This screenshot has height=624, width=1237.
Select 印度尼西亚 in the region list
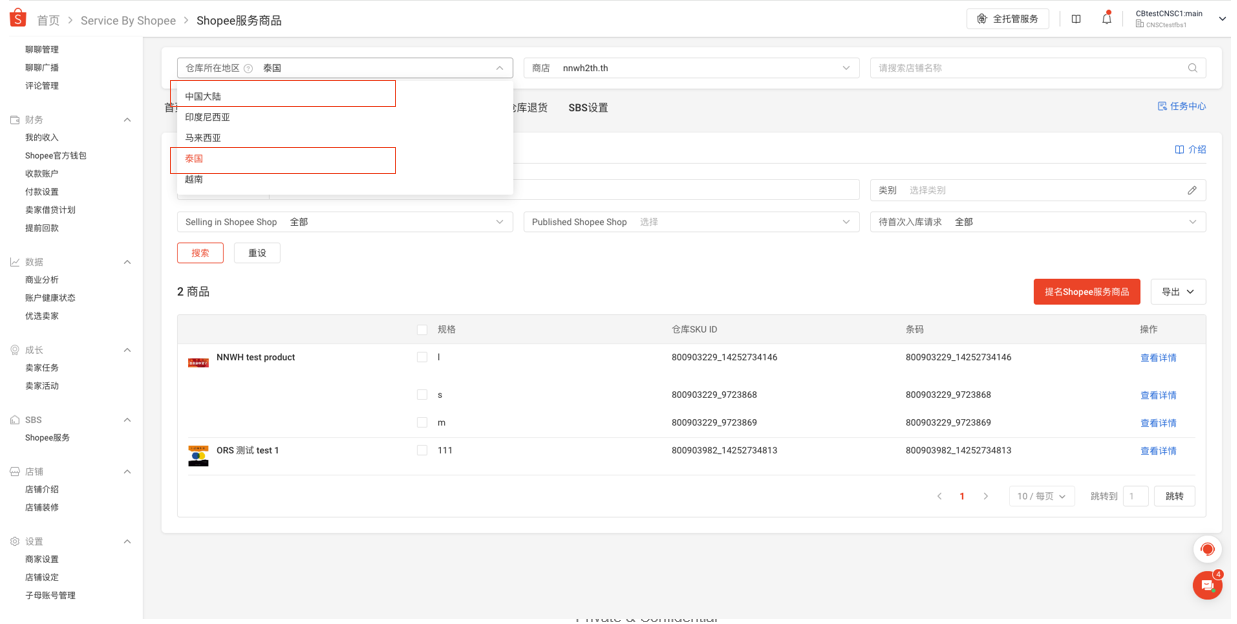coord(345,117)
